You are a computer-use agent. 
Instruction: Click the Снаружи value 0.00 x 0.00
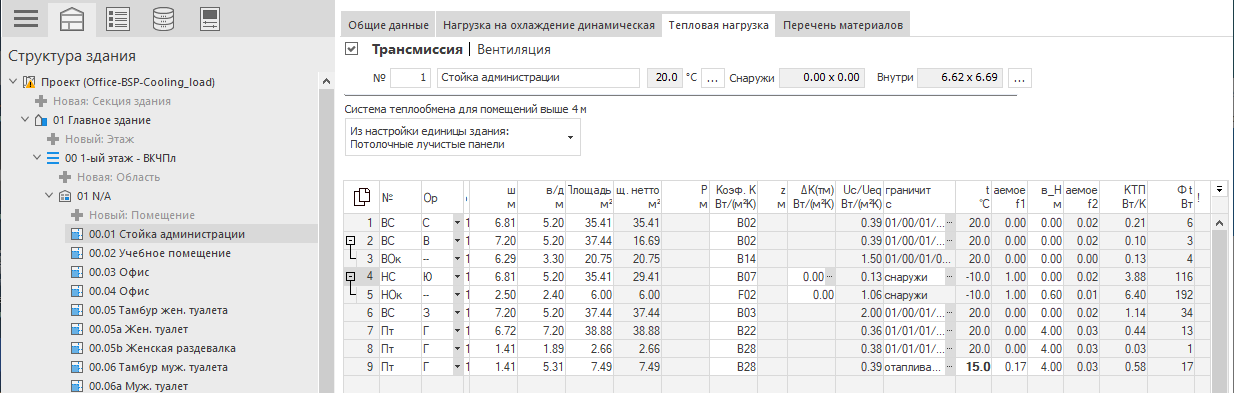pyautogui.click(x=823, y=77)
